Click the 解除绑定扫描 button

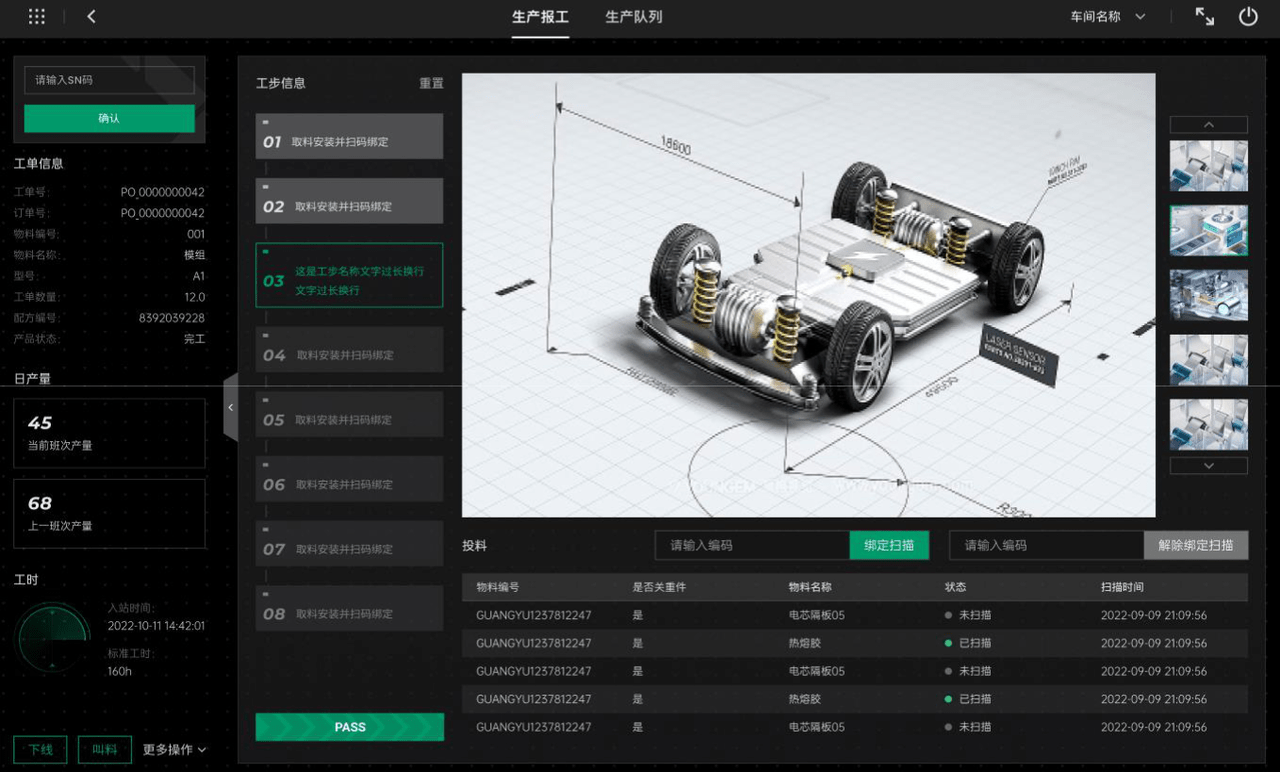point(1195,545)
